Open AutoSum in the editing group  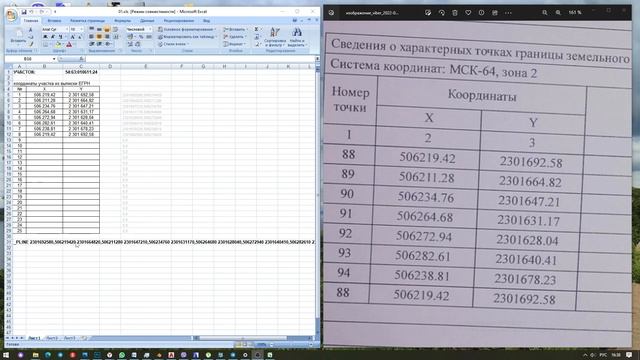click(x=256, y=29)
